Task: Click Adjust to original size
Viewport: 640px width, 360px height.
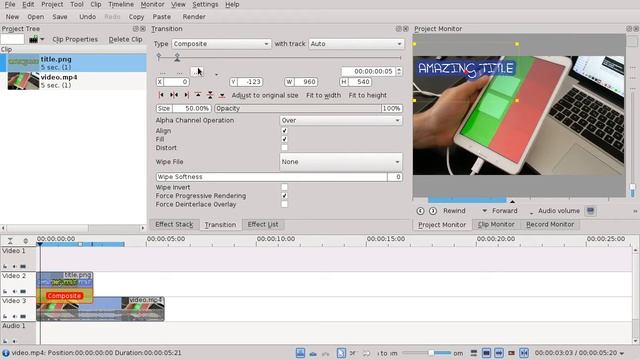Action: click(265, 95)
